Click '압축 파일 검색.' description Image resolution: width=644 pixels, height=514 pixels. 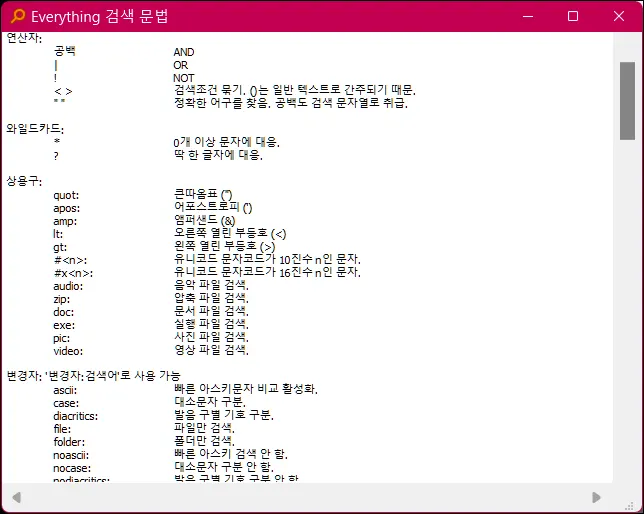(211, 297)
